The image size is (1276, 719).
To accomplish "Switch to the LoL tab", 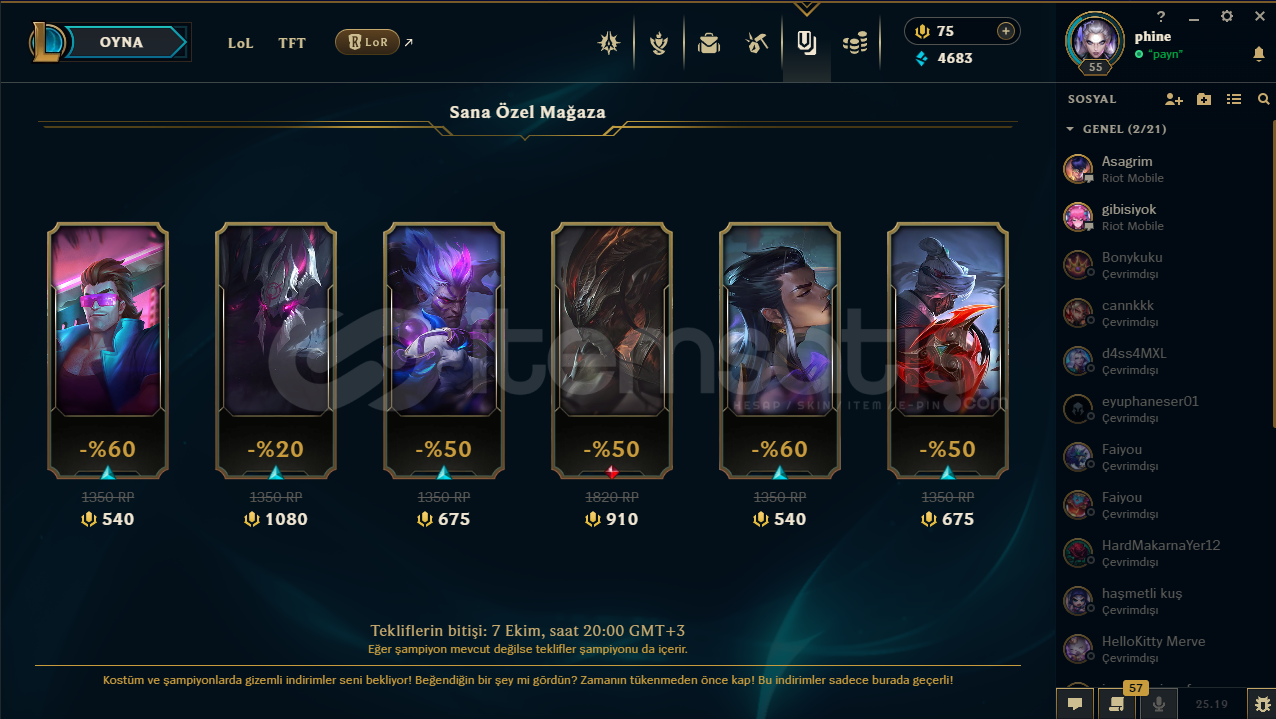I will click(240, 43).
